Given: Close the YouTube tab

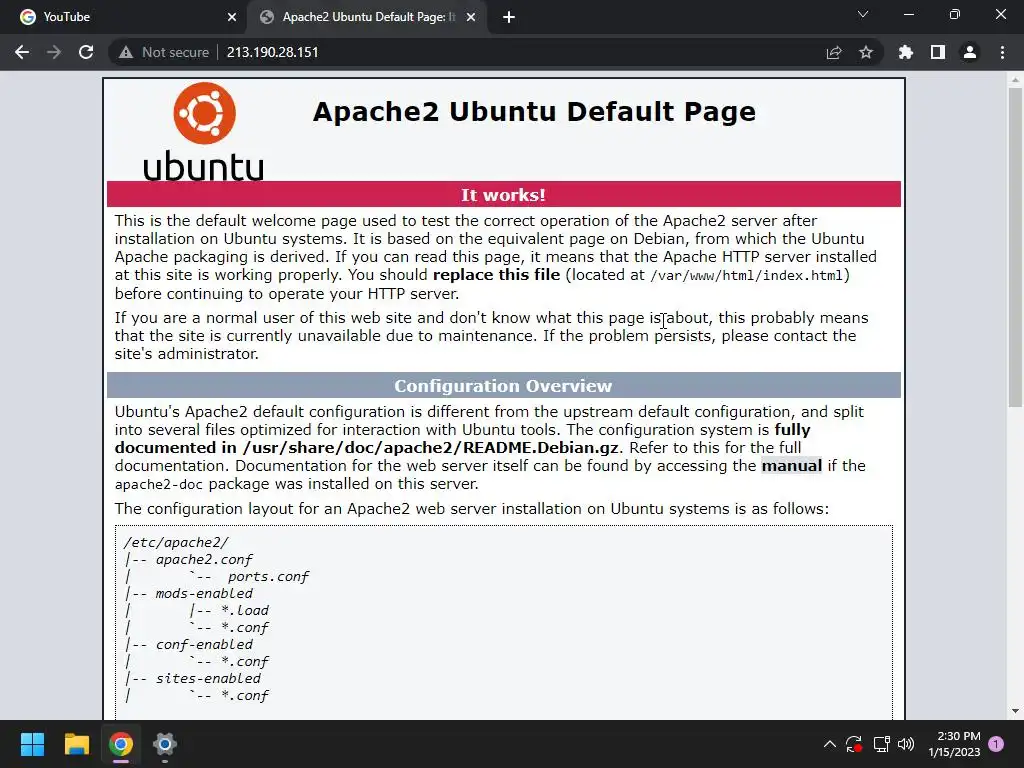Looking at the screenshot, I should pos(232,17).
